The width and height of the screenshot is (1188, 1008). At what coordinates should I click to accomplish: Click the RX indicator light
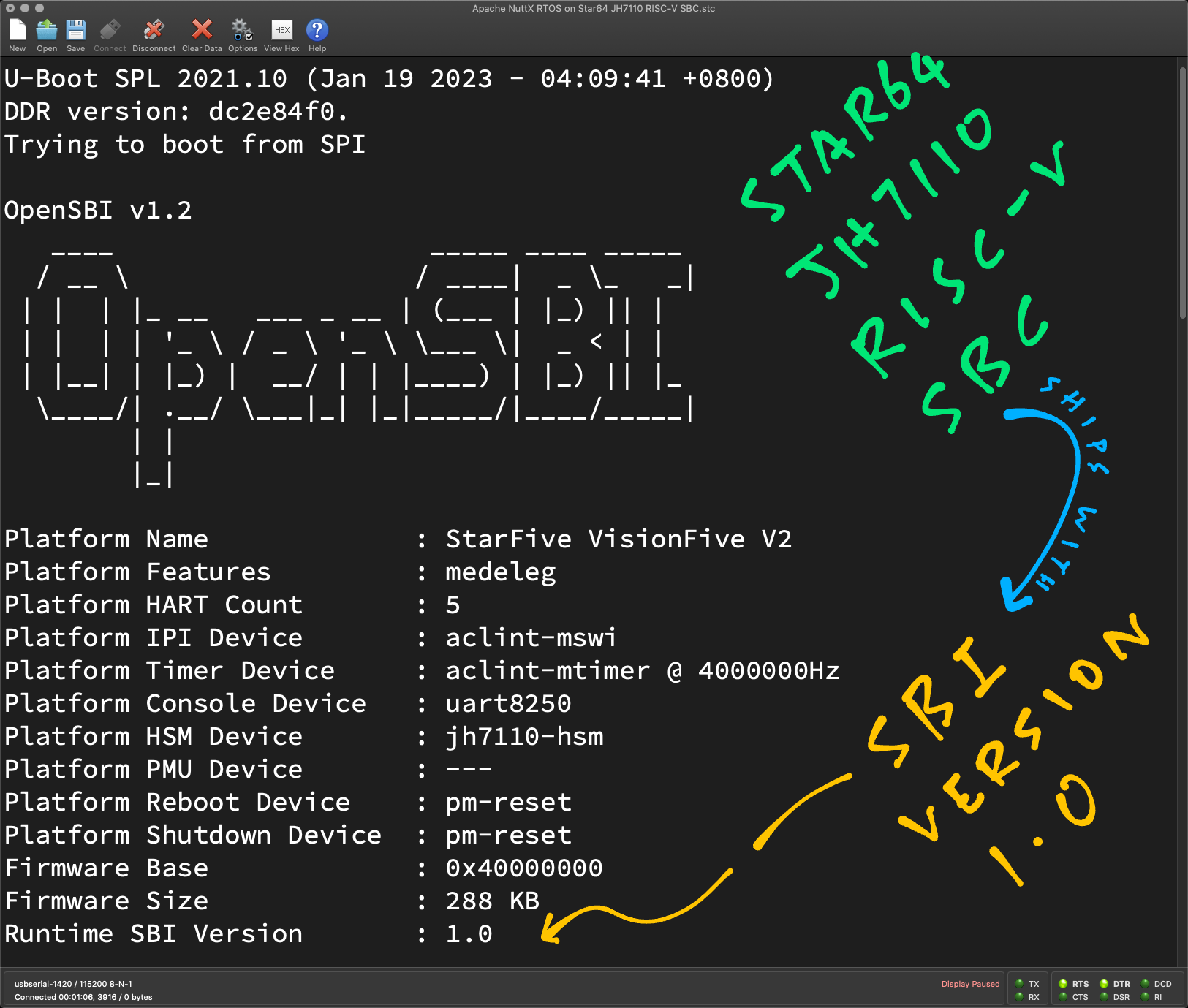click(1019, 996)
